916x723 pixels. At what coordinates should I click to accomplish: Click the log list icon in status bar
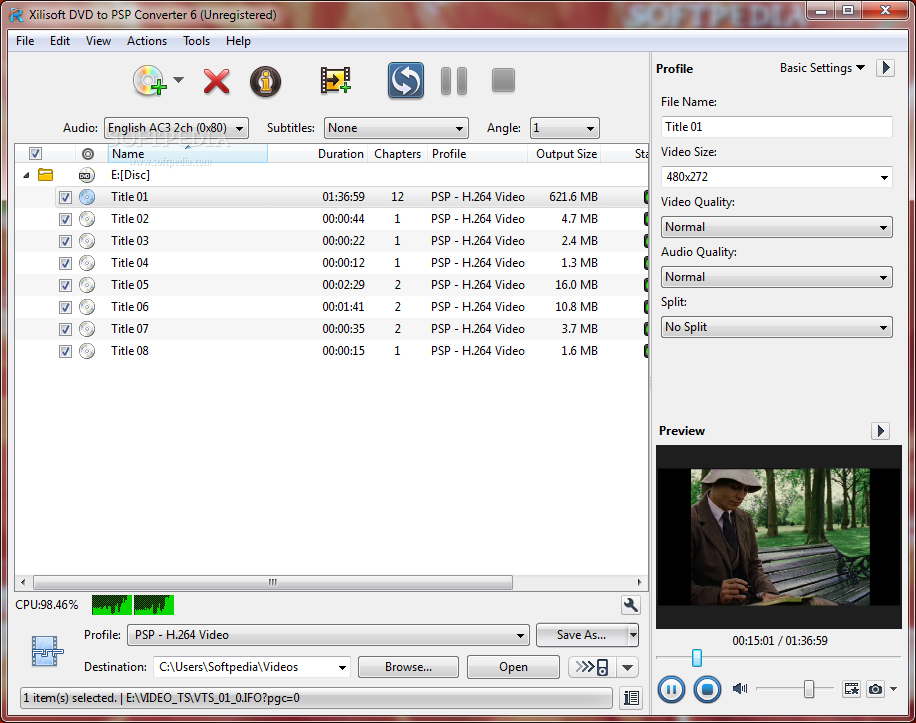pos(631,698)
